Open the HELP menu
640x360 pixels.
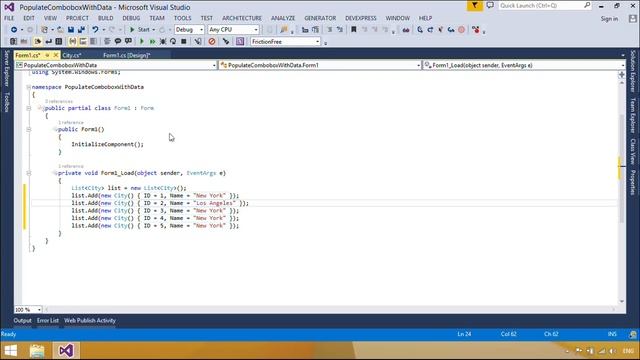point(425,18)
